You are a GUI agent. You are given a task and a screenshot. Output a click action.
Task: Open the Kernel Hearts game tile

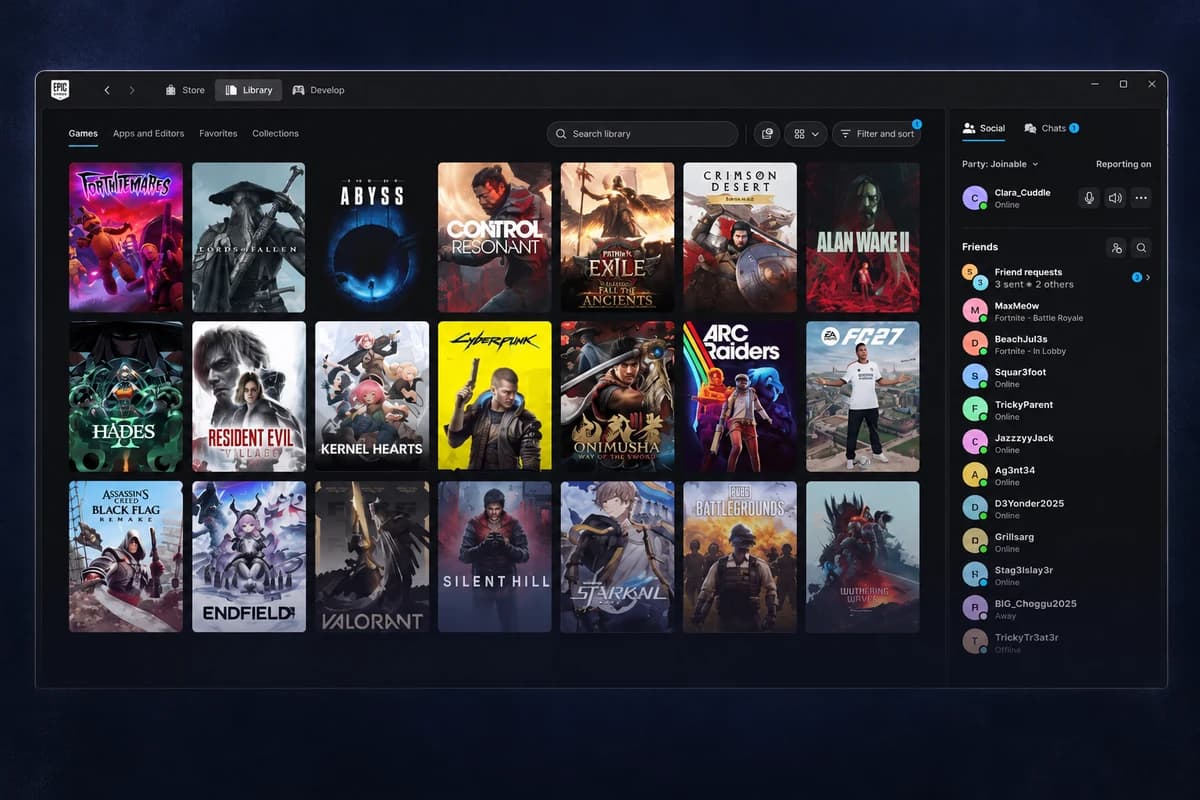point(372,396)
